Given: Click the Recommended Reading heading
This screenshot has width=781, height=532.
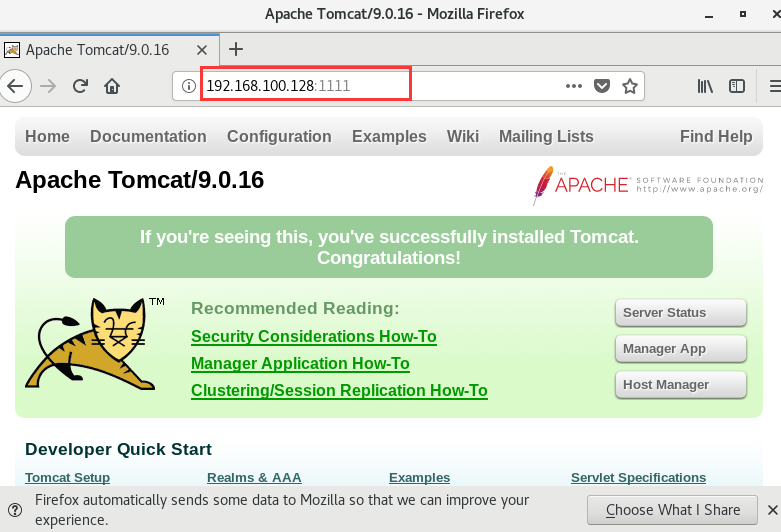Looking at the screenshot, I should click(x=295, y=308).
